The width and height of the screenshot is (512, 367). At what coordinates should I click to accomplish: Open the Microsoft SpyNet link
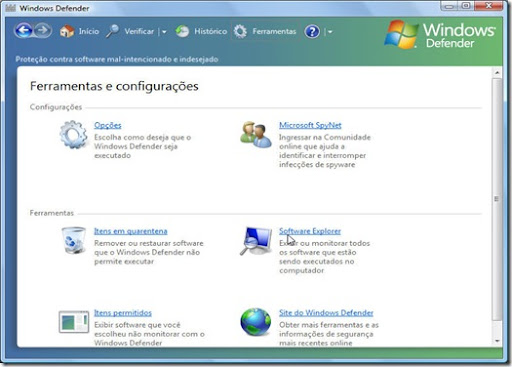310,125
